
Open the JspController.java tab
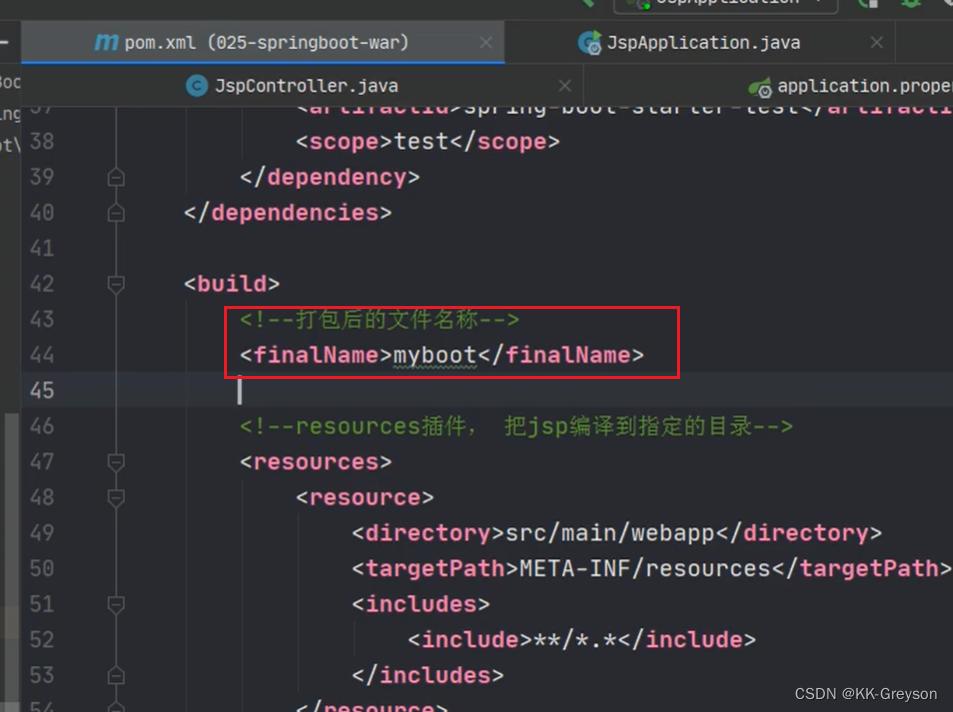[306, 86]
